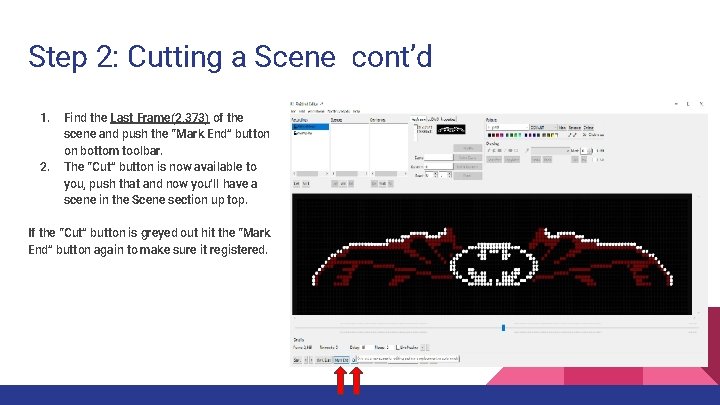Click the duration text field below name field
Screen dimensions: 720x405
coord(439,167)
